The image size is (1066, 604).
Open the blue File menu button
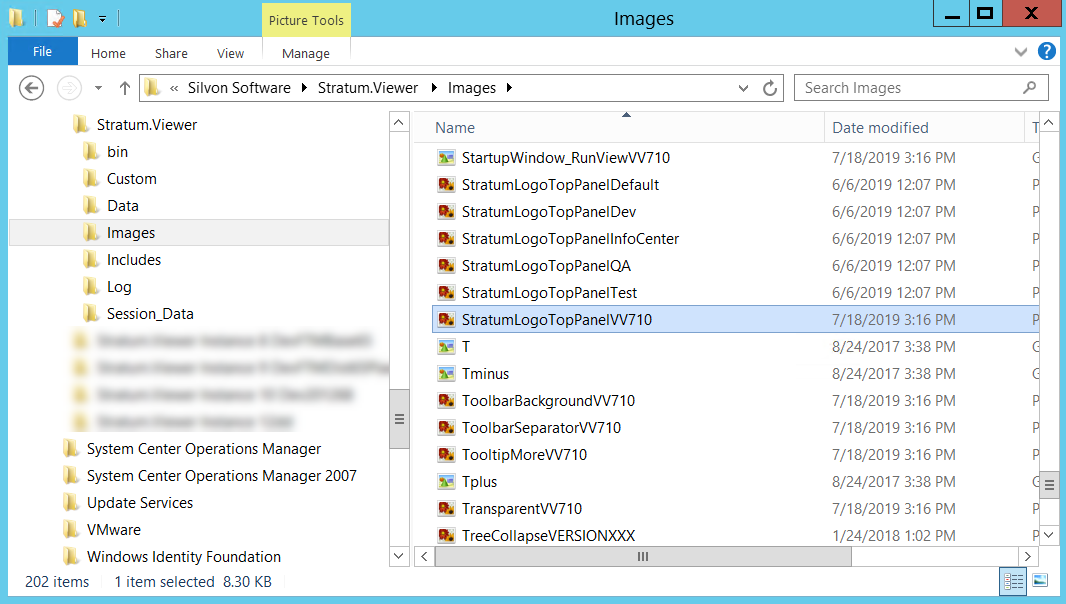pyautogui.click(x=42, y=51)
